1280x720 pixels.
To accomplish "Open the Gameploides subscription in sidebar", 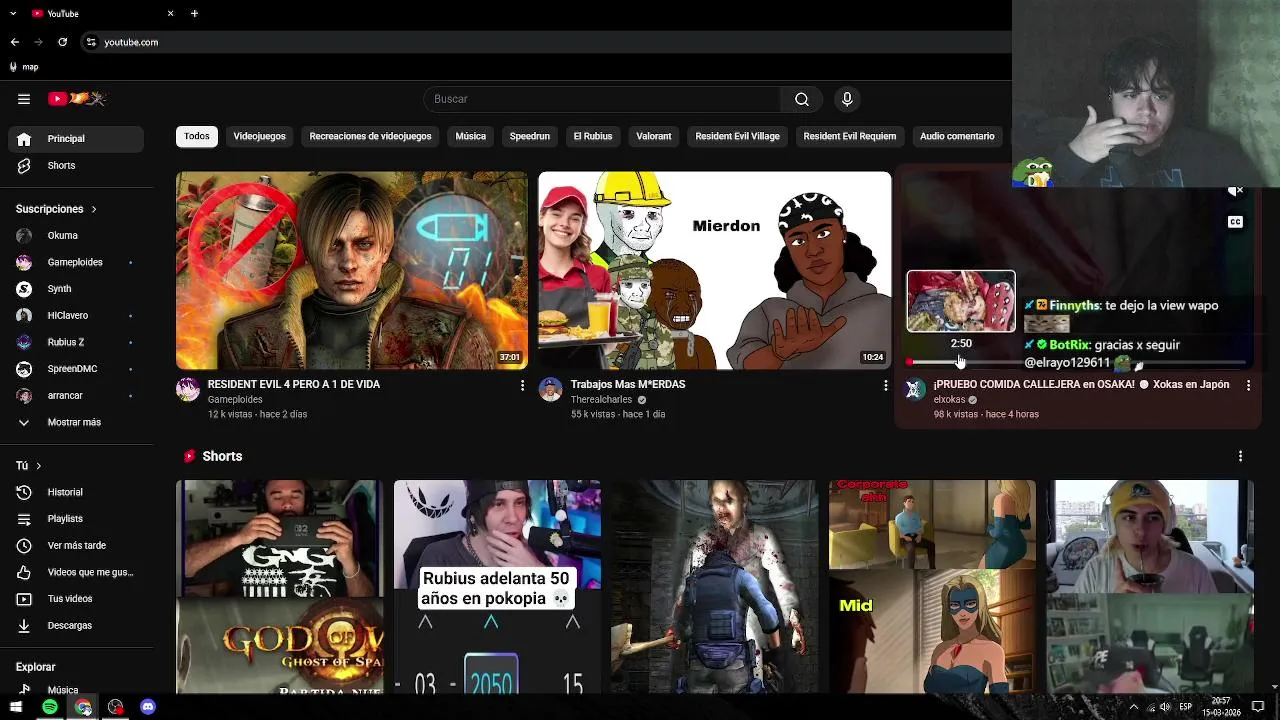I will tap(76, 262).
